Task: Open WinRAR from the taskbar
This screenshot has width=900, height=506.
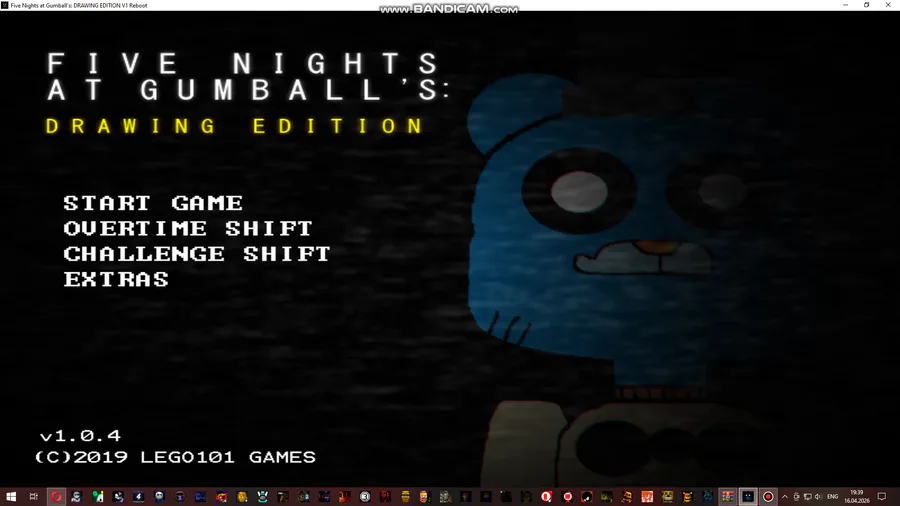Action: [727, 497]
